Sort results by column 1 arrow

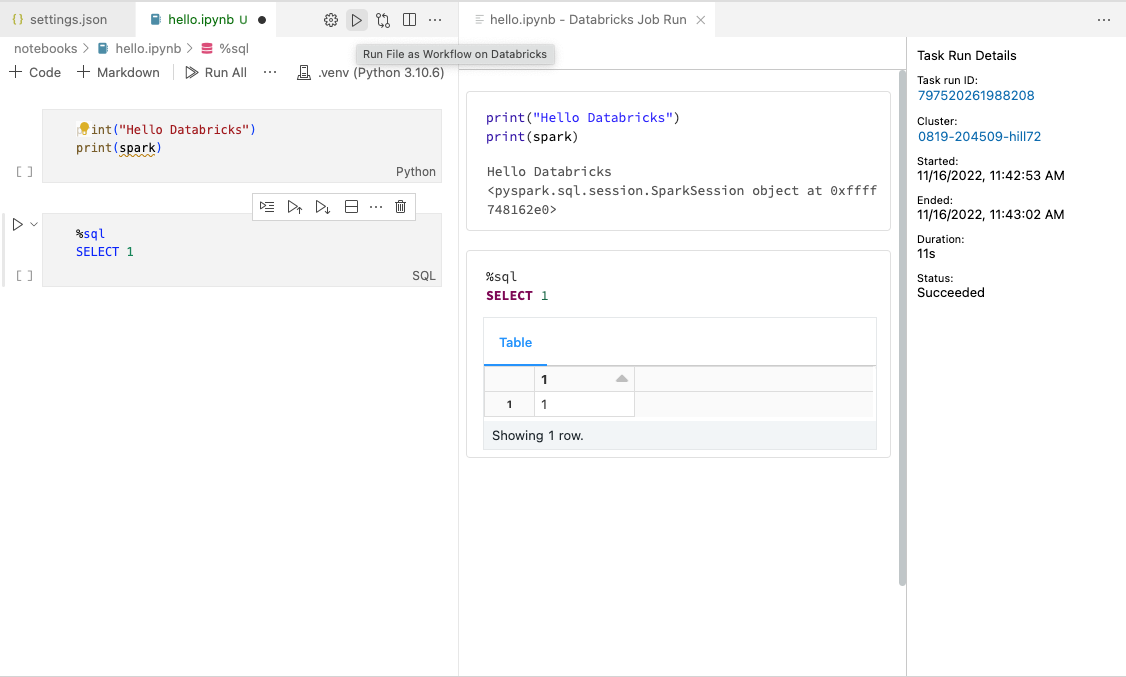pyautogui.click(x=622, y=379)
